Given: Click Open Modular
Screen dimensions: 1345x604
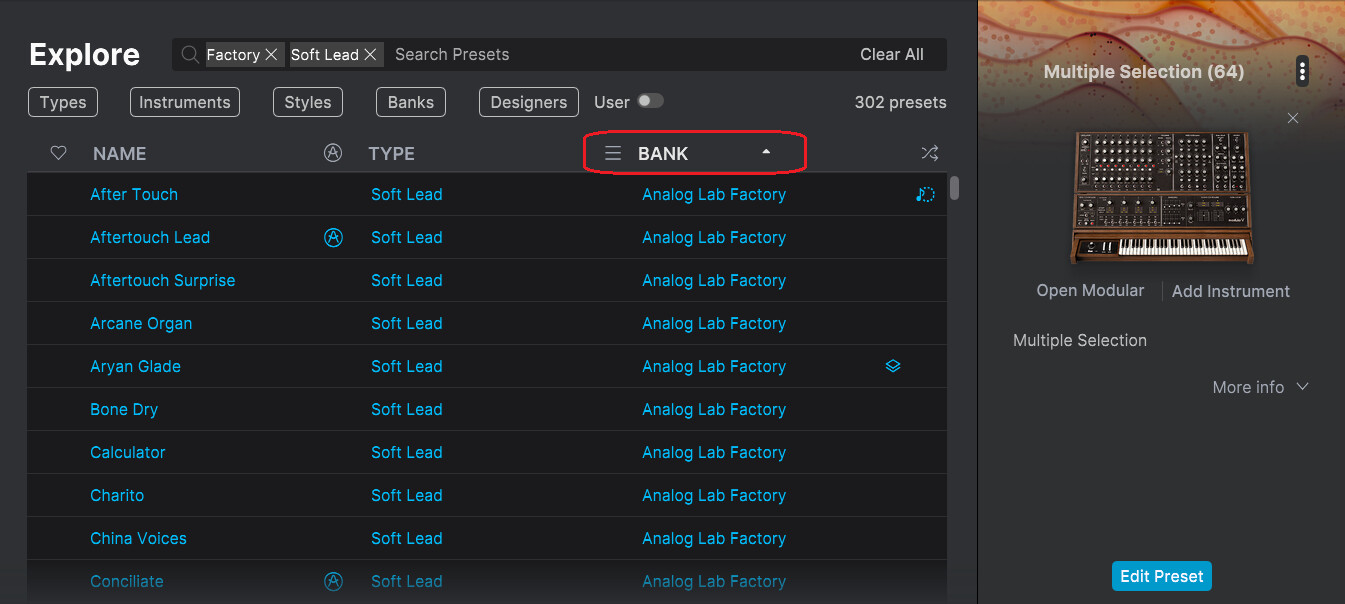Looking at the screenshot, I should [x=1090, y=291].
